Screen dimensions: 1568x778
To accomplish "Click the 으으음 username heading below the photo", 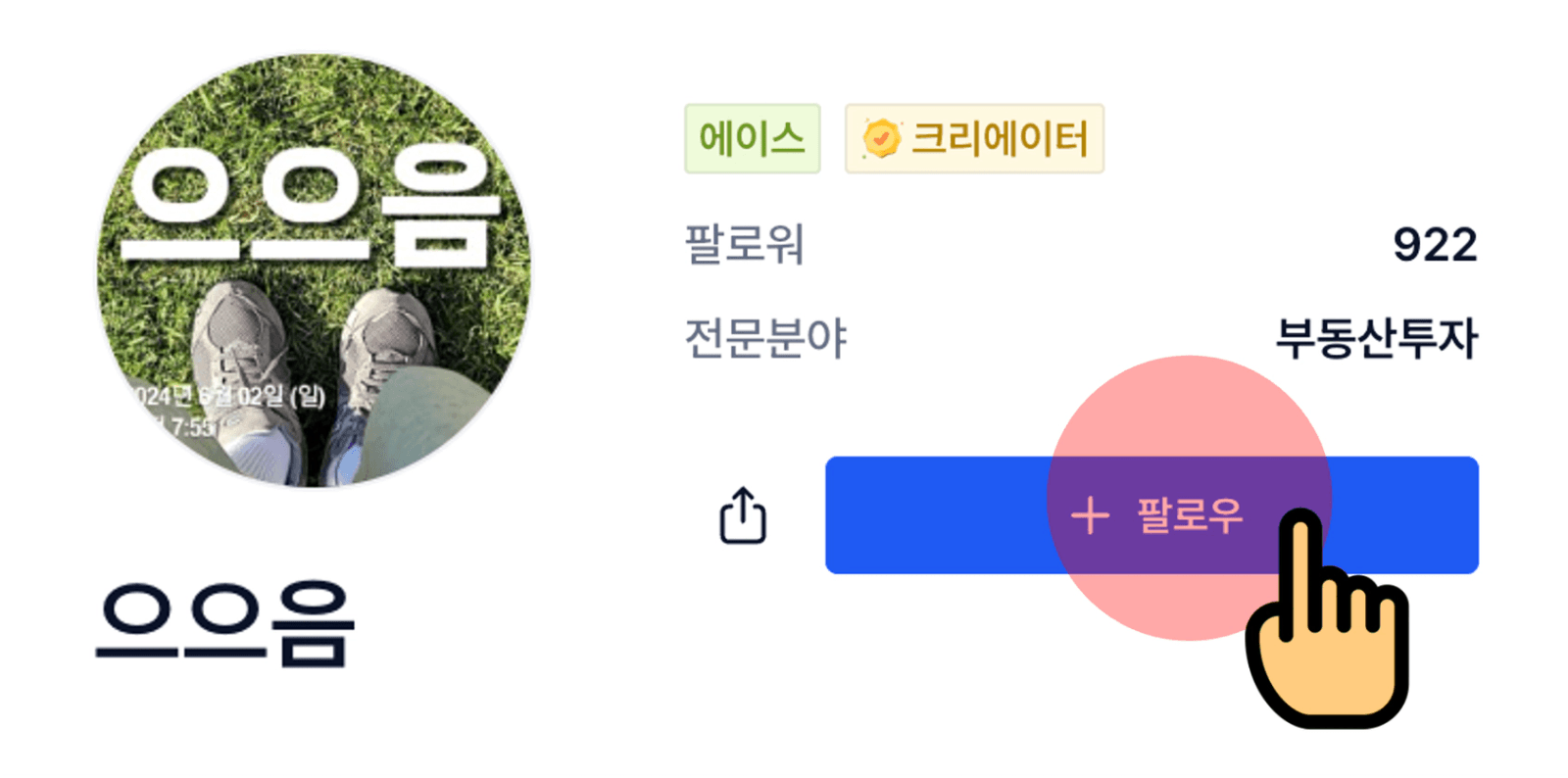I will 224,624.
